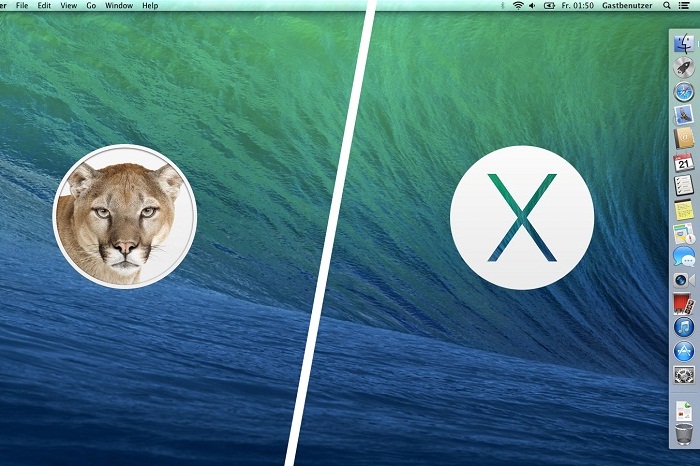700x466 pixels.
Task: Open volume control in menu bar
Action: coord(532,5)
